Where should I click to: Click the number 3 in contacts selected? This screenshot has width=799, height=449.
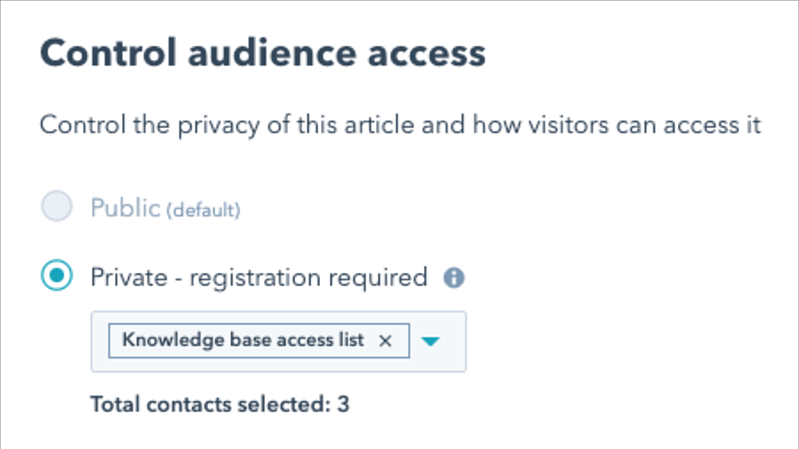coord(343,405)
